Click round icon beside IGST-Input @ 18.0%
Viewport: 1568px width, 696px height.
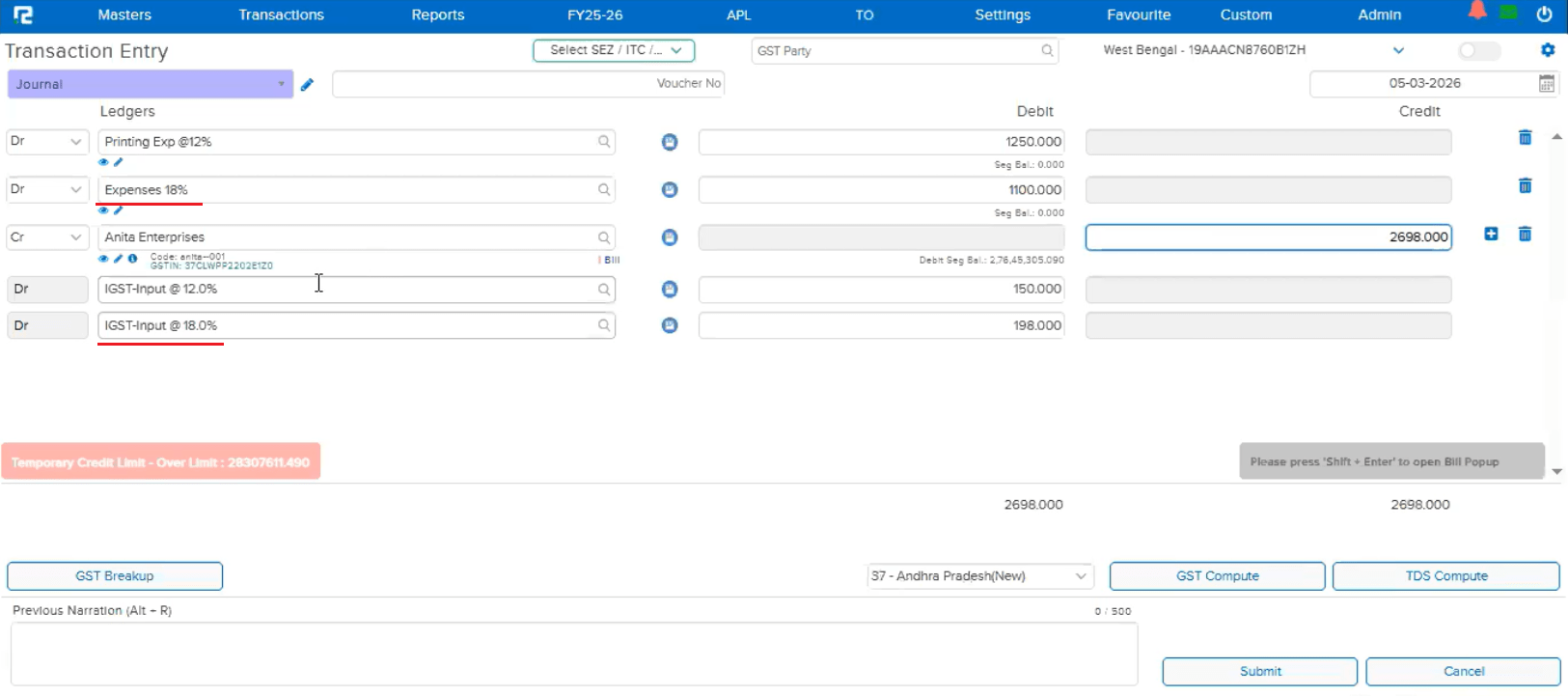tap(670, 326)
